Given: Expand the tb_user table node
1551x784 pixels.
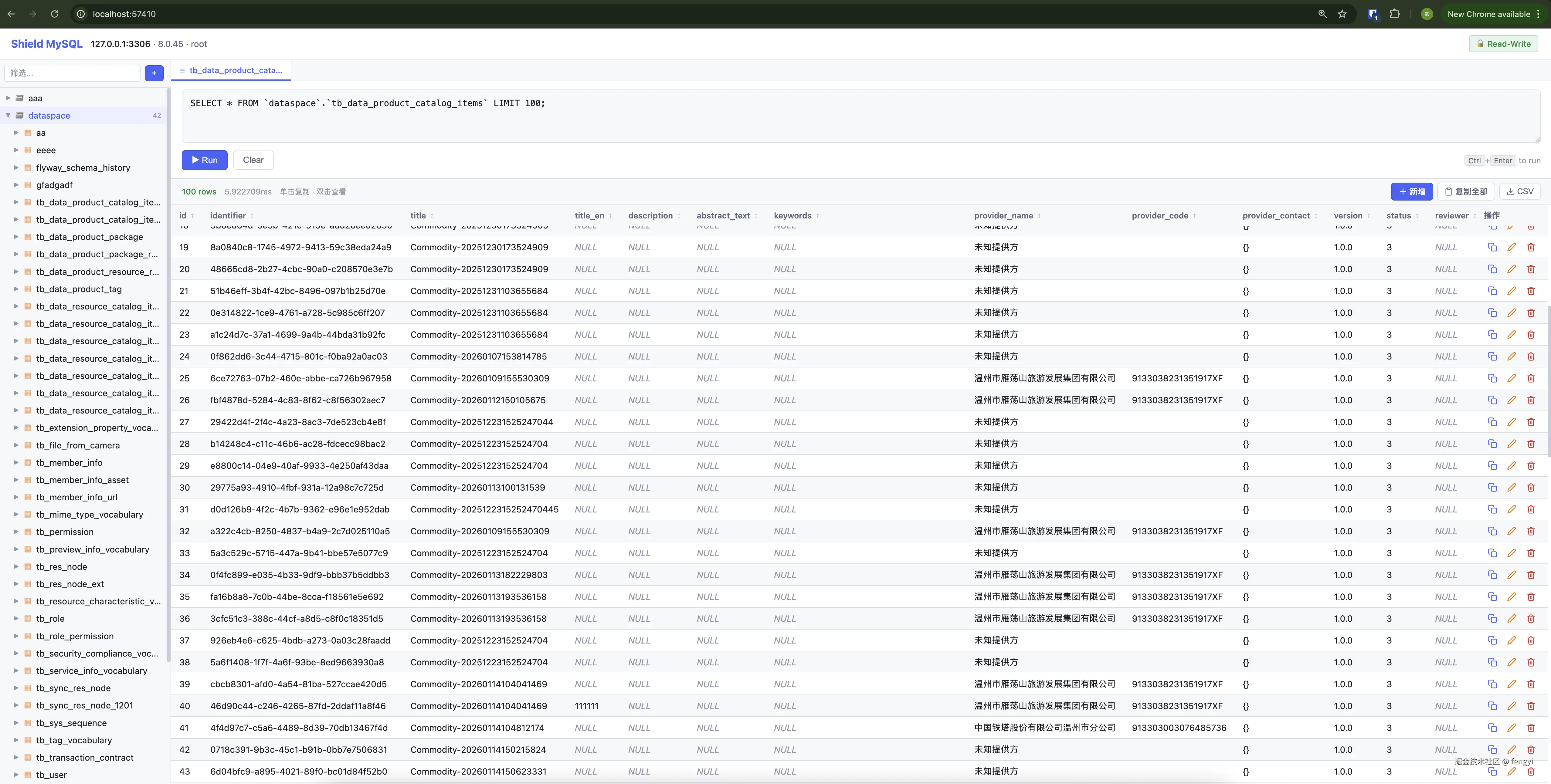Looking at the screenshot, I should tap(16, 775).
